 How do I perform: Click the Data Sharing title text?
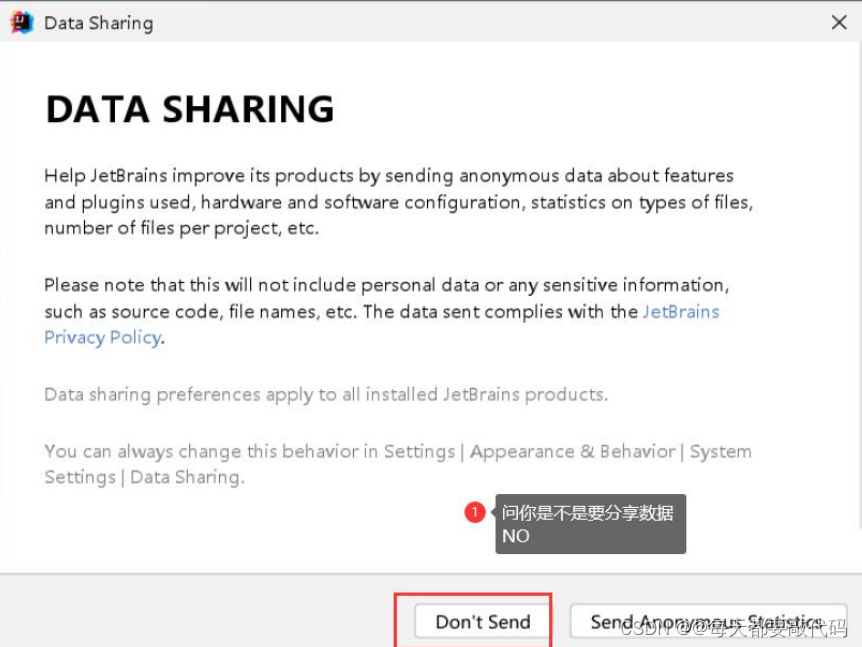pyautogui.click(x=98, y=22)
